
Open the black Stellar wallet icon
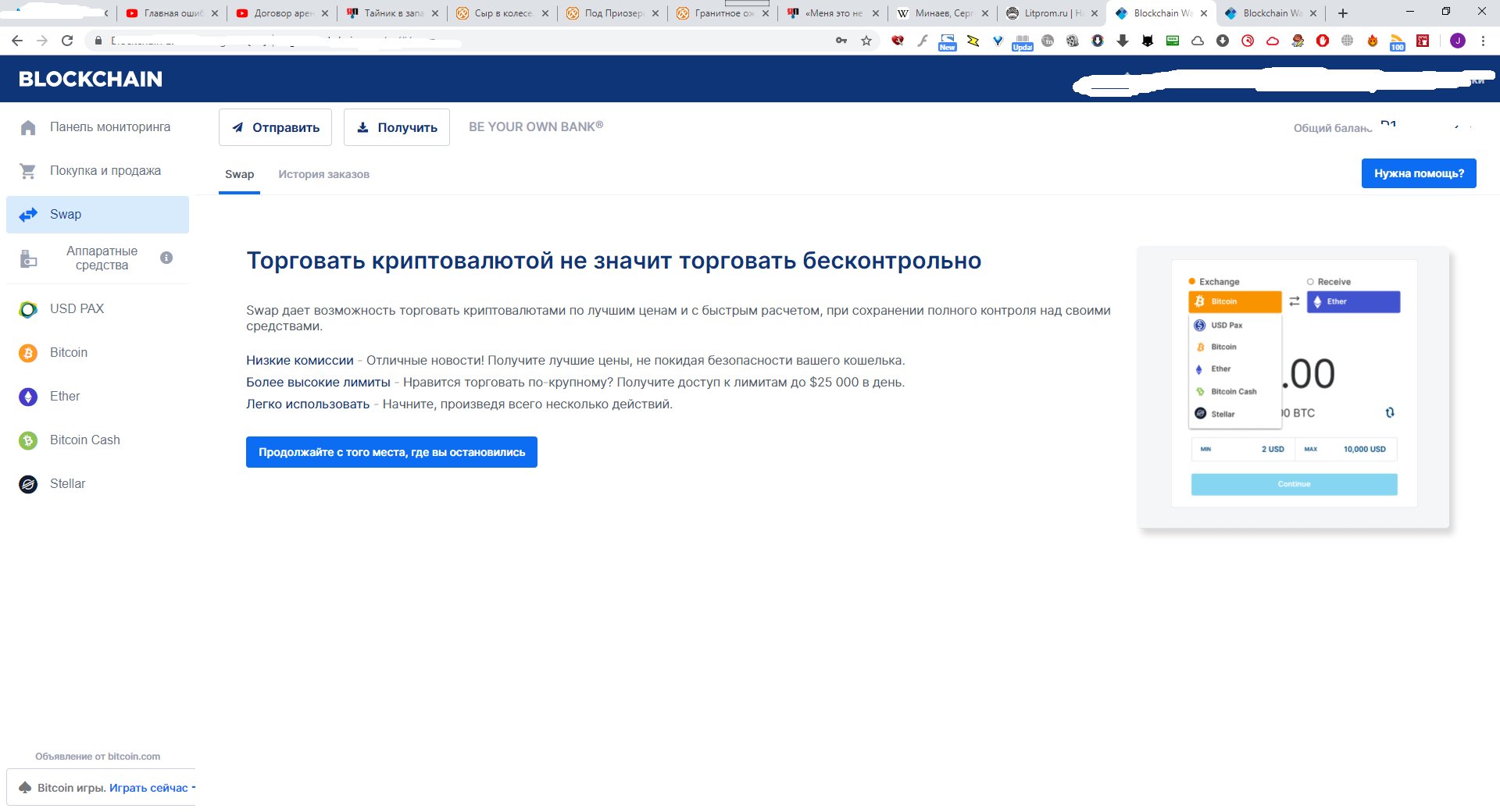(28, 484)
